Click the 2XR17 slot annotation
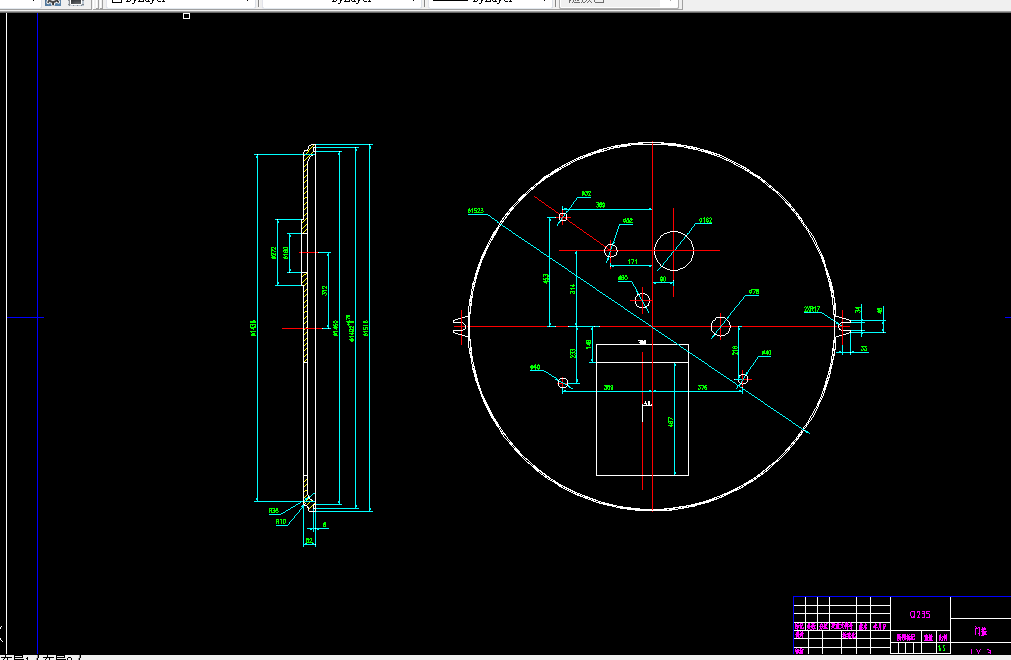The height and width of the screenshot is (660, 1011). coord(812,309)
